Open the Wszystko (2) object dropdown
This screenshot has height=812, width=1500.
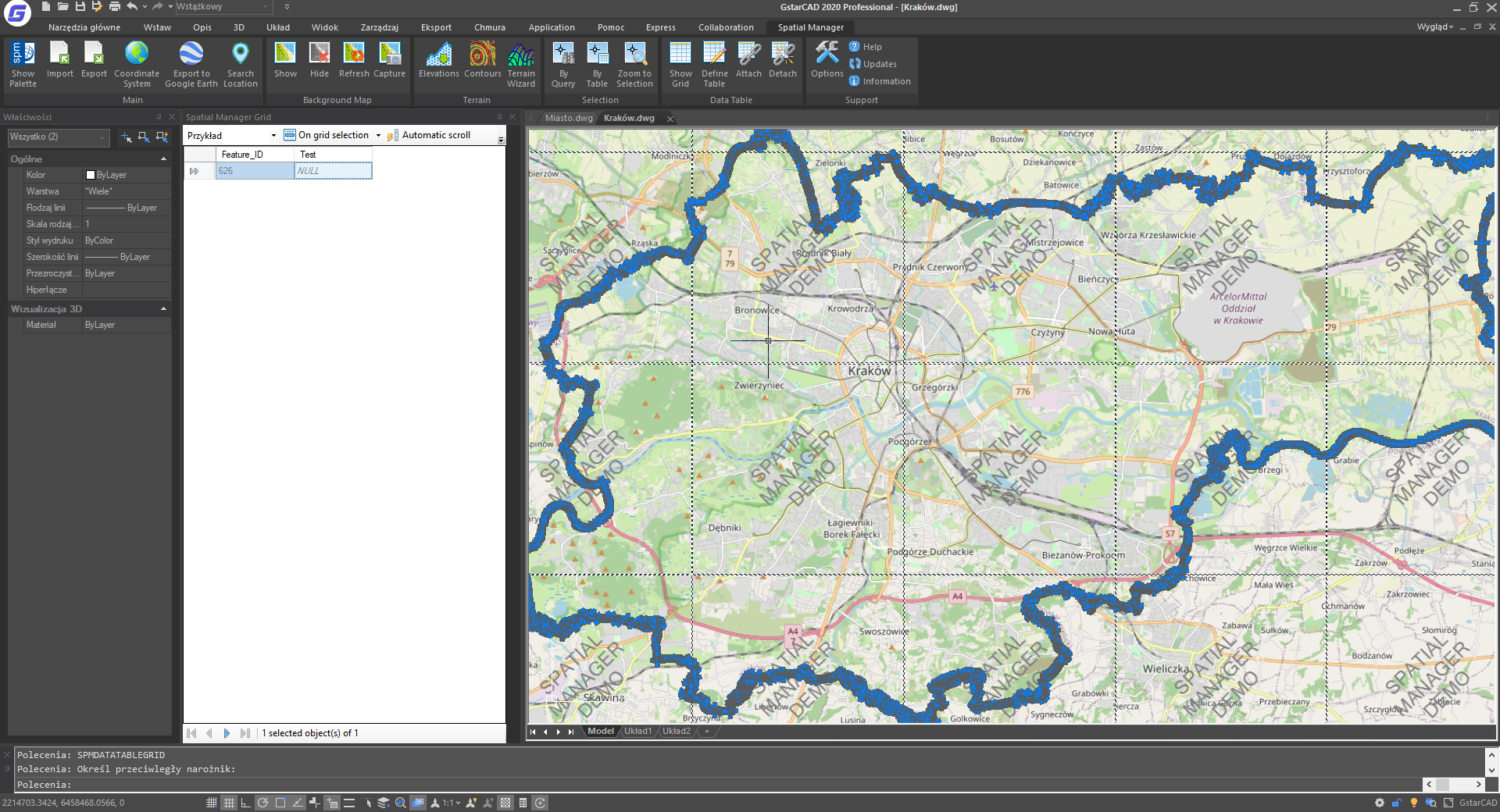coord(59,137)
